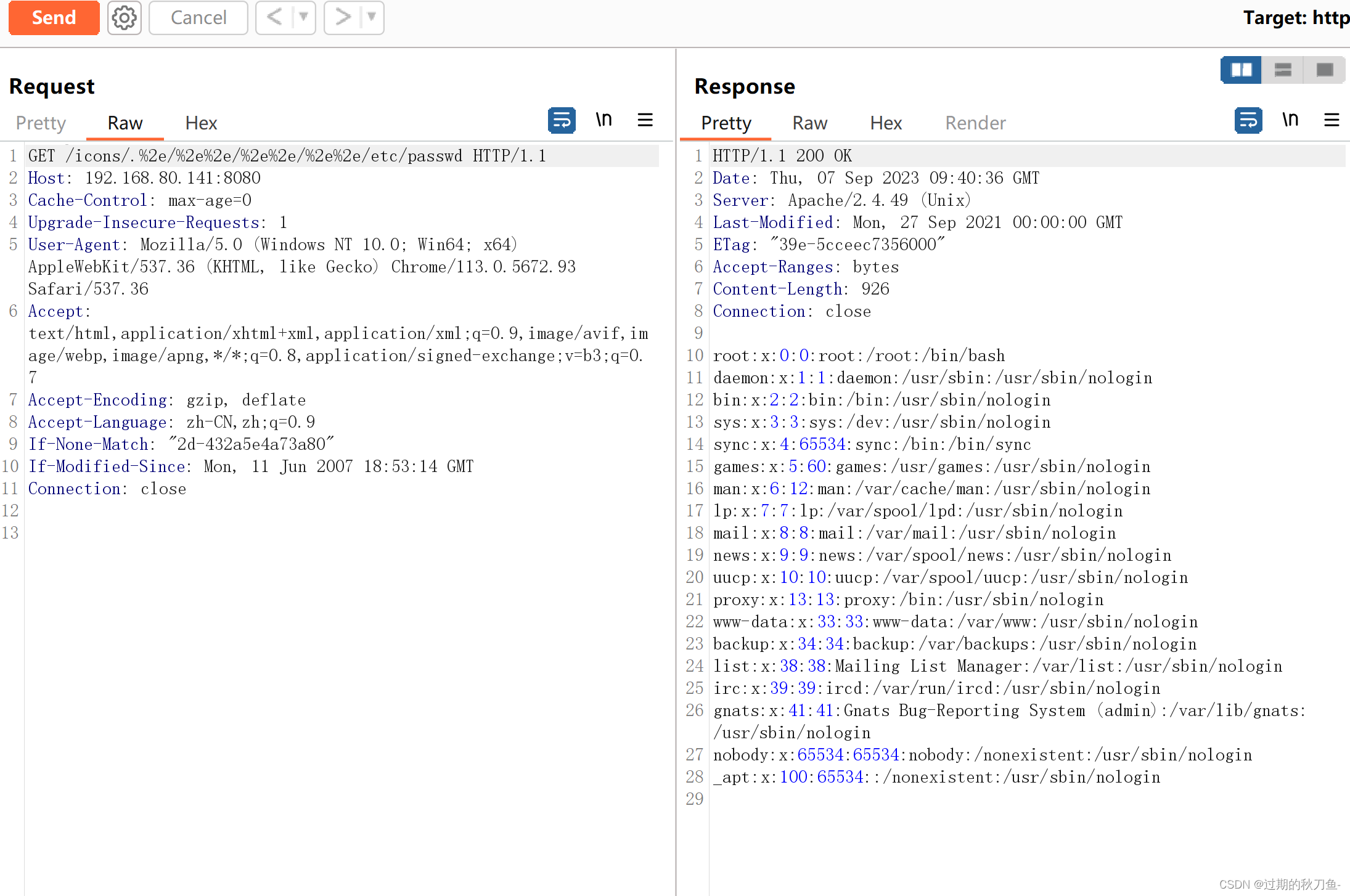Click the nobody:x:65534 passwd entry
This screenshot has height=896, width=1350.
pos(983,755)
